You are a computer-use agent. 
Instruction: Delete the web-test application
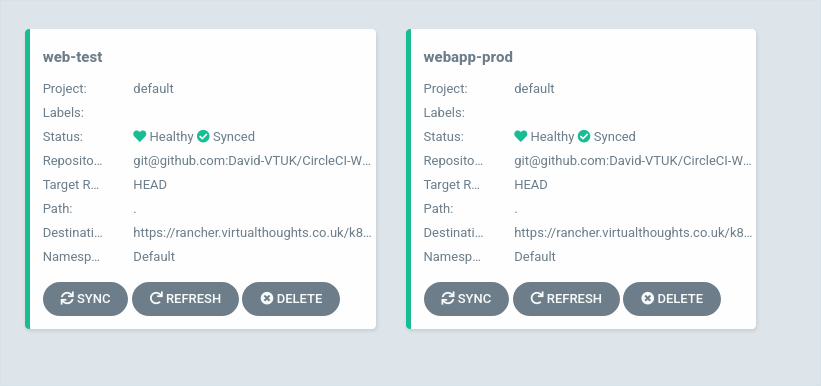click(x=291, y=299)
